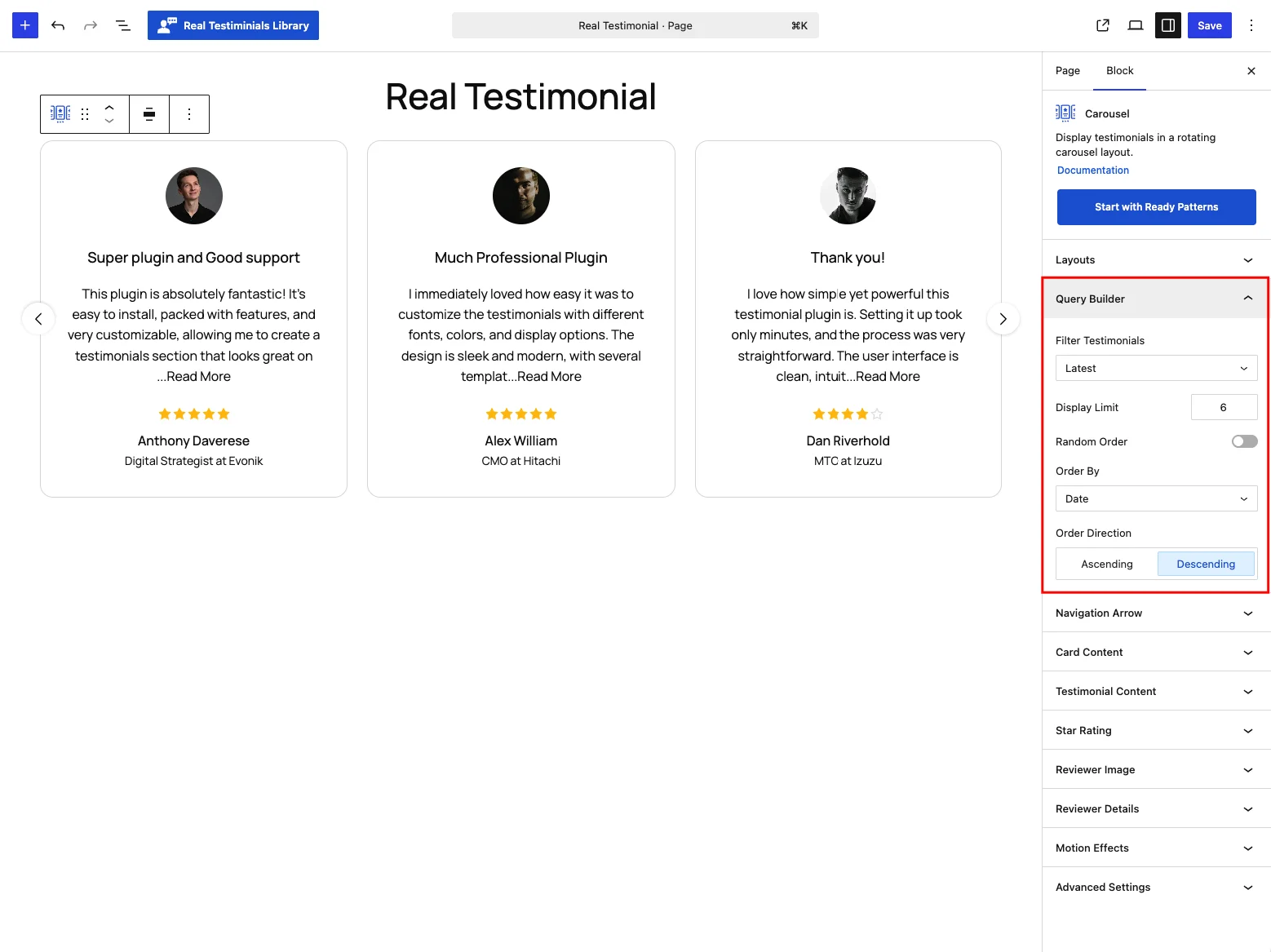Click 'CMO at Hitachi' text
The image size is (1271, 952).
[521, 461]
